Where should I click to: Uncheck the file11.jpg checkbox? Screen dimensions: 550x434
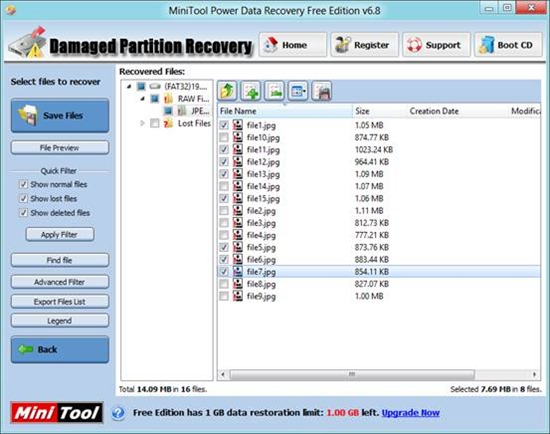224,149
